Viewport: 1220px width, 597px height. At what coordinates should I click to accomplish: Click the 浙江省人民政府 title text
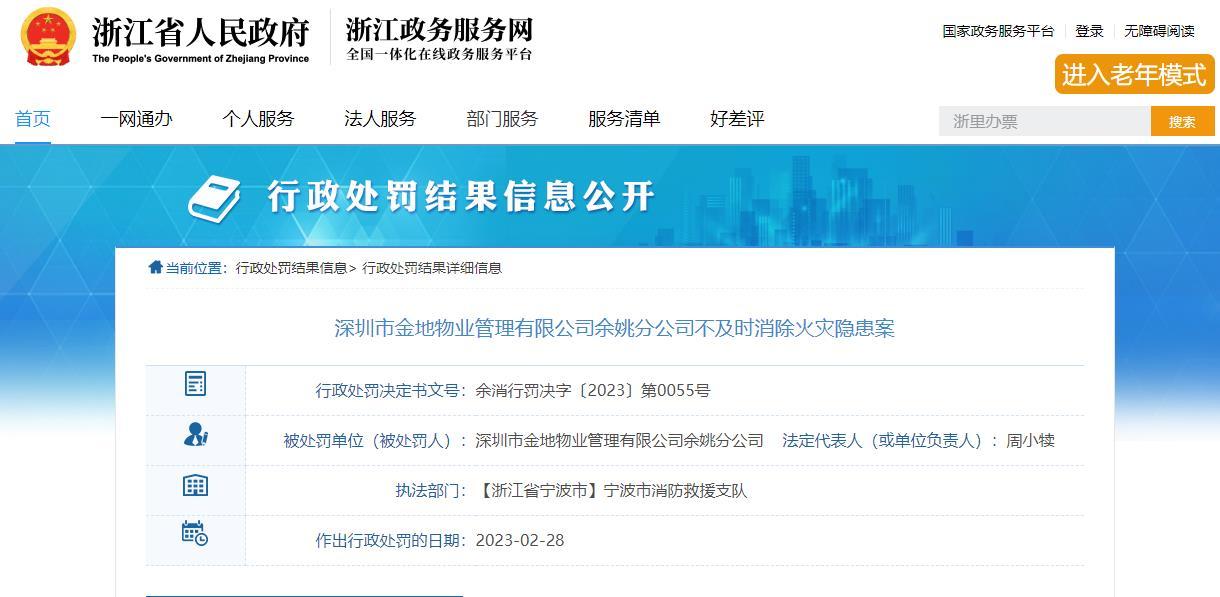click(201, 32)
